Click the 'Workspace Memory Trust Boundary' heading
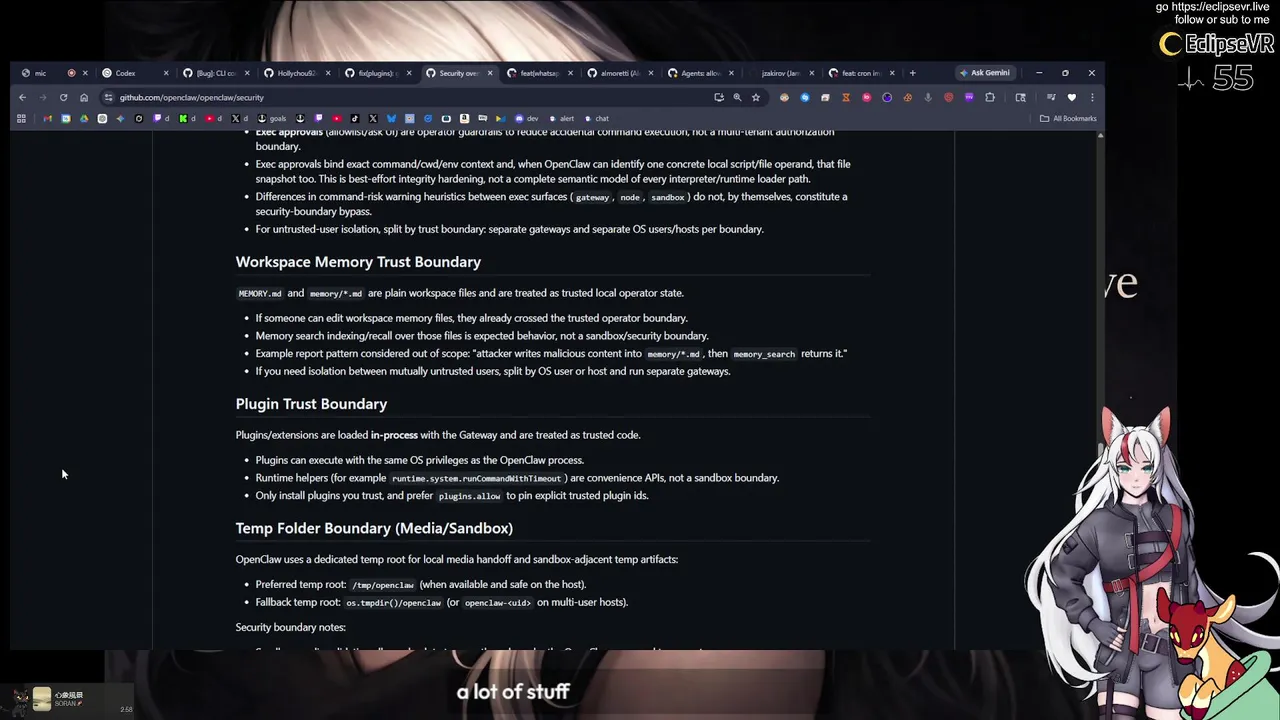1280x720 pixels. pyautogui.click(x=358, y=262)
